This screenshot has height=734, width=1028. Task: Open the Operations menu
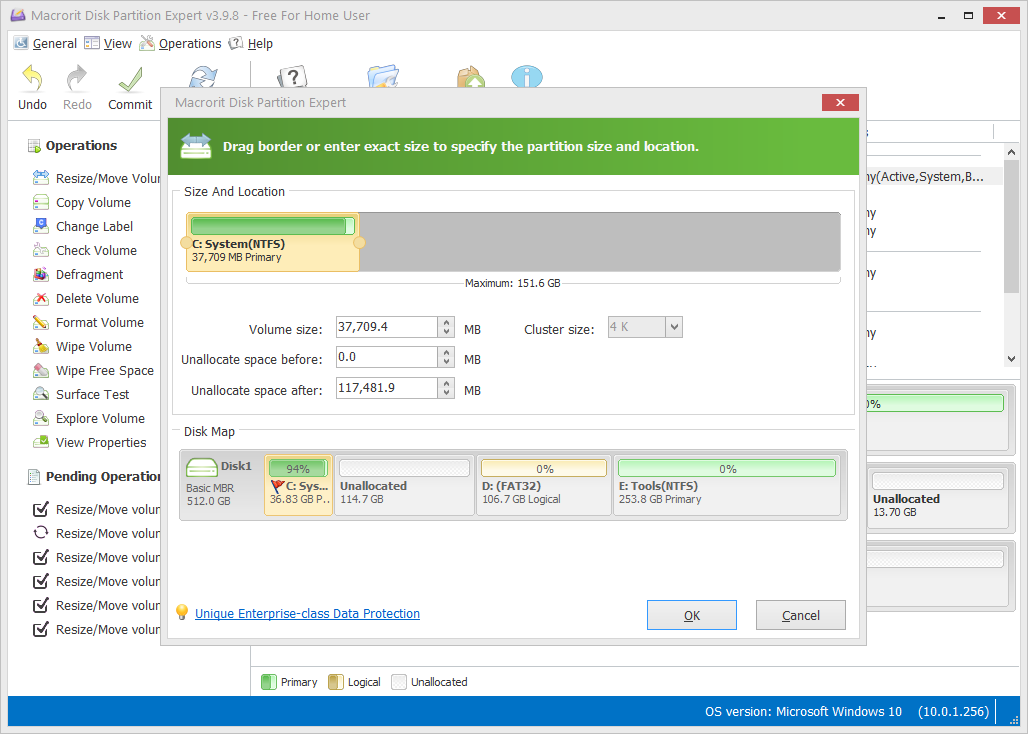(x=180, y=43)
